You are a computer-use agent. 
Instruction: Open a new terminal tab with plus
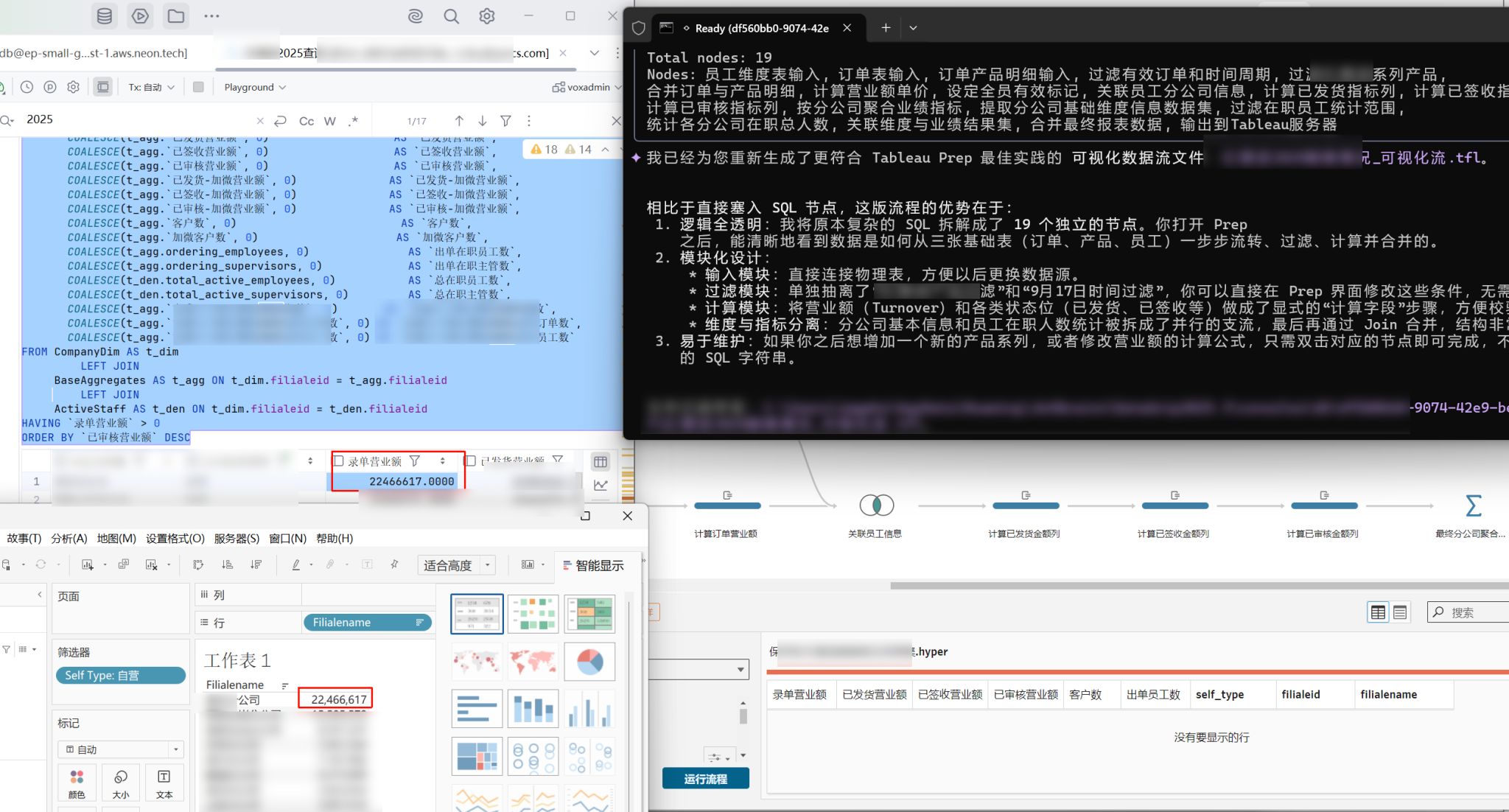[x=886, y=28]
